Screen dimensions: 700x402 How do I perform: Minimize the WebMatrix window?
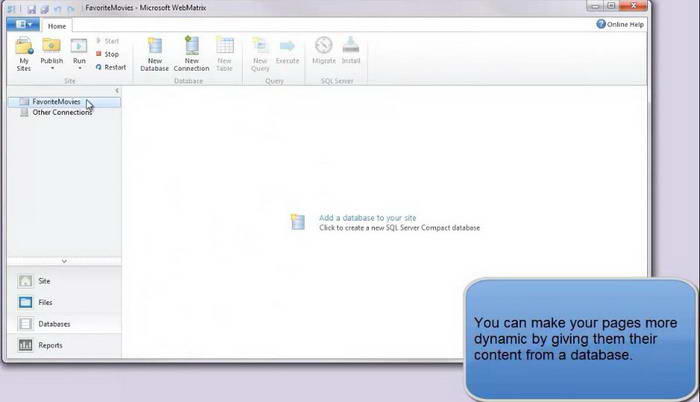[x=594, y=6]
